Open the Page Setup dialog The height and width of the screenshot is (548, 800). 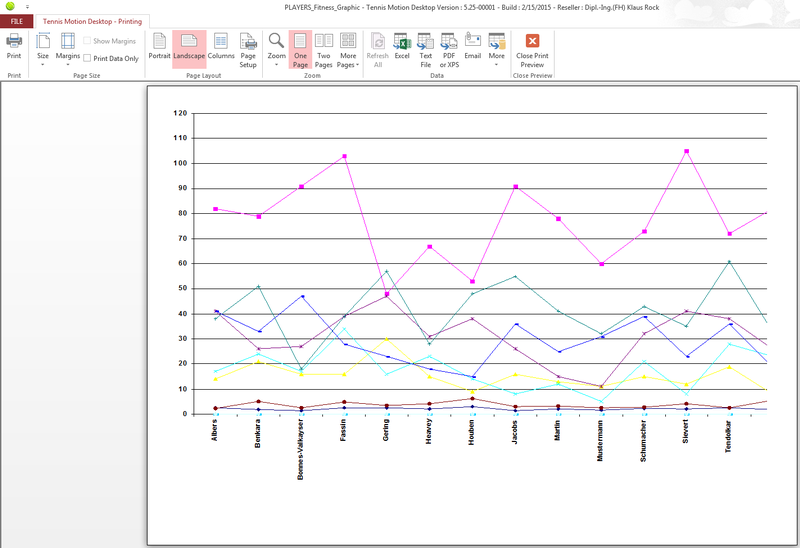click(x=248, y=46)
